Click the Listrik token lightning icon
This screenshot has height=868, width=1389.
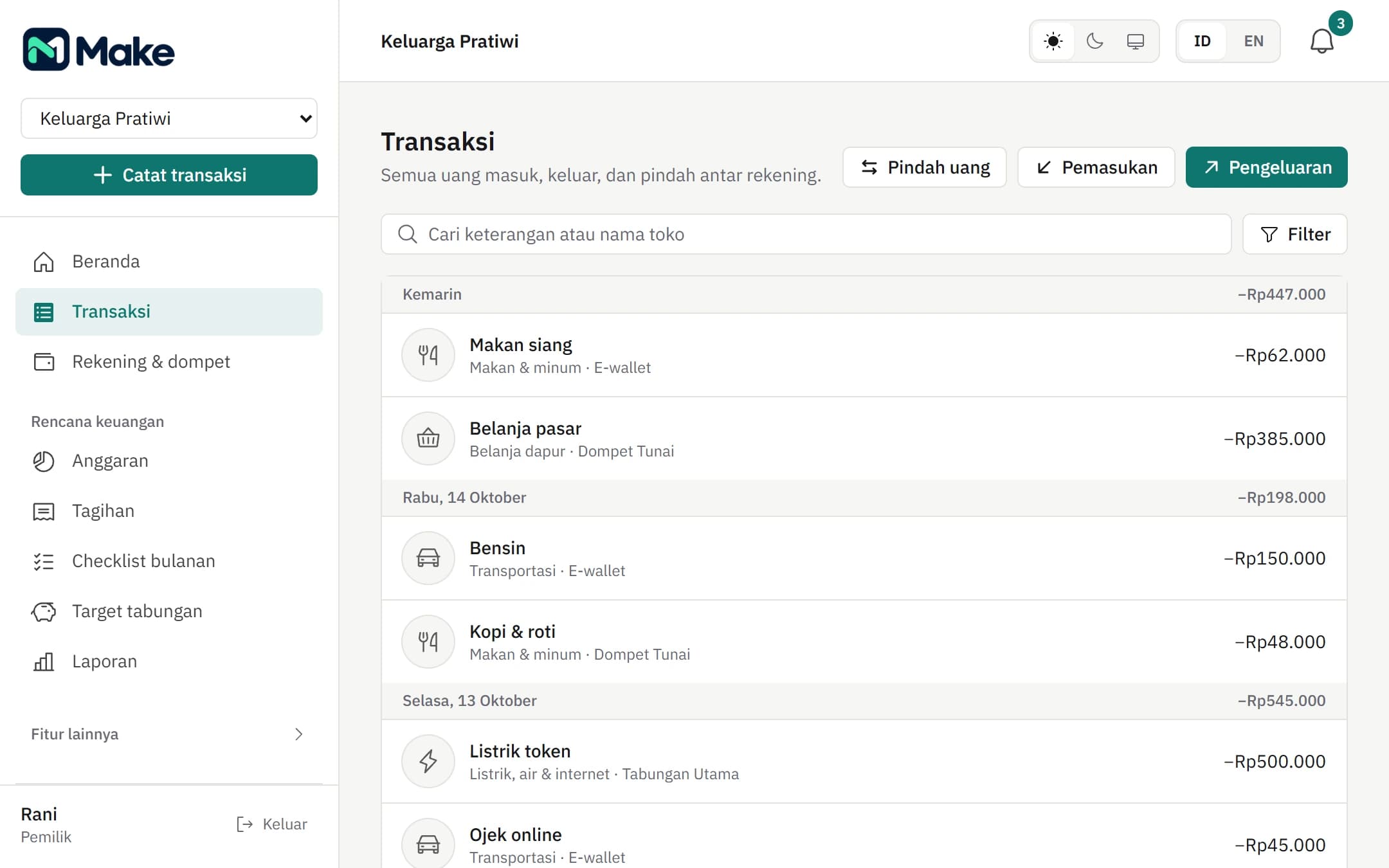coord(428,761)
